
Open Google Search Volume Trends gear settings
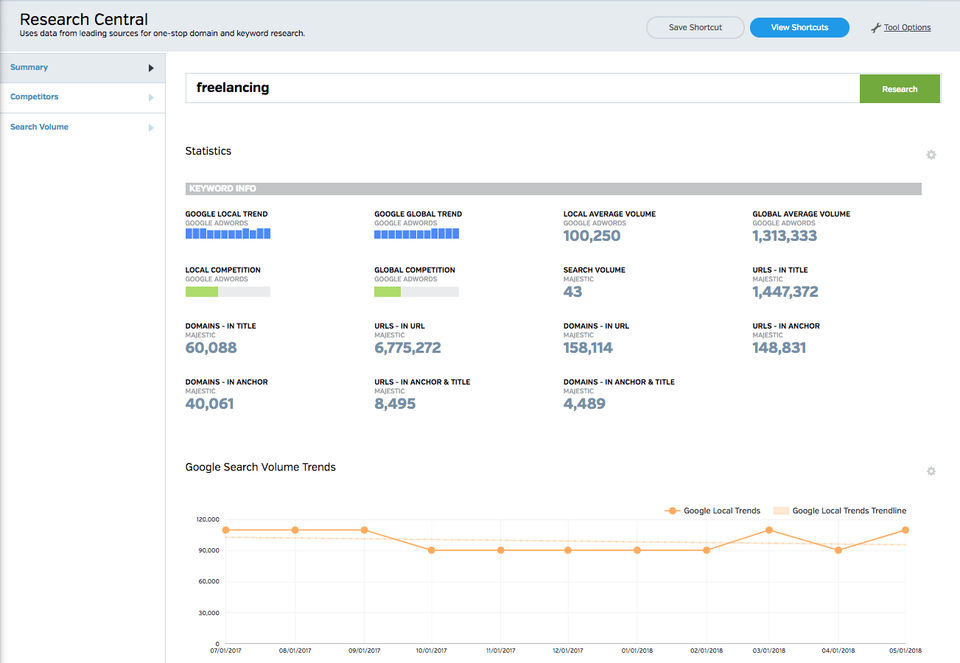tap(931, 471)
